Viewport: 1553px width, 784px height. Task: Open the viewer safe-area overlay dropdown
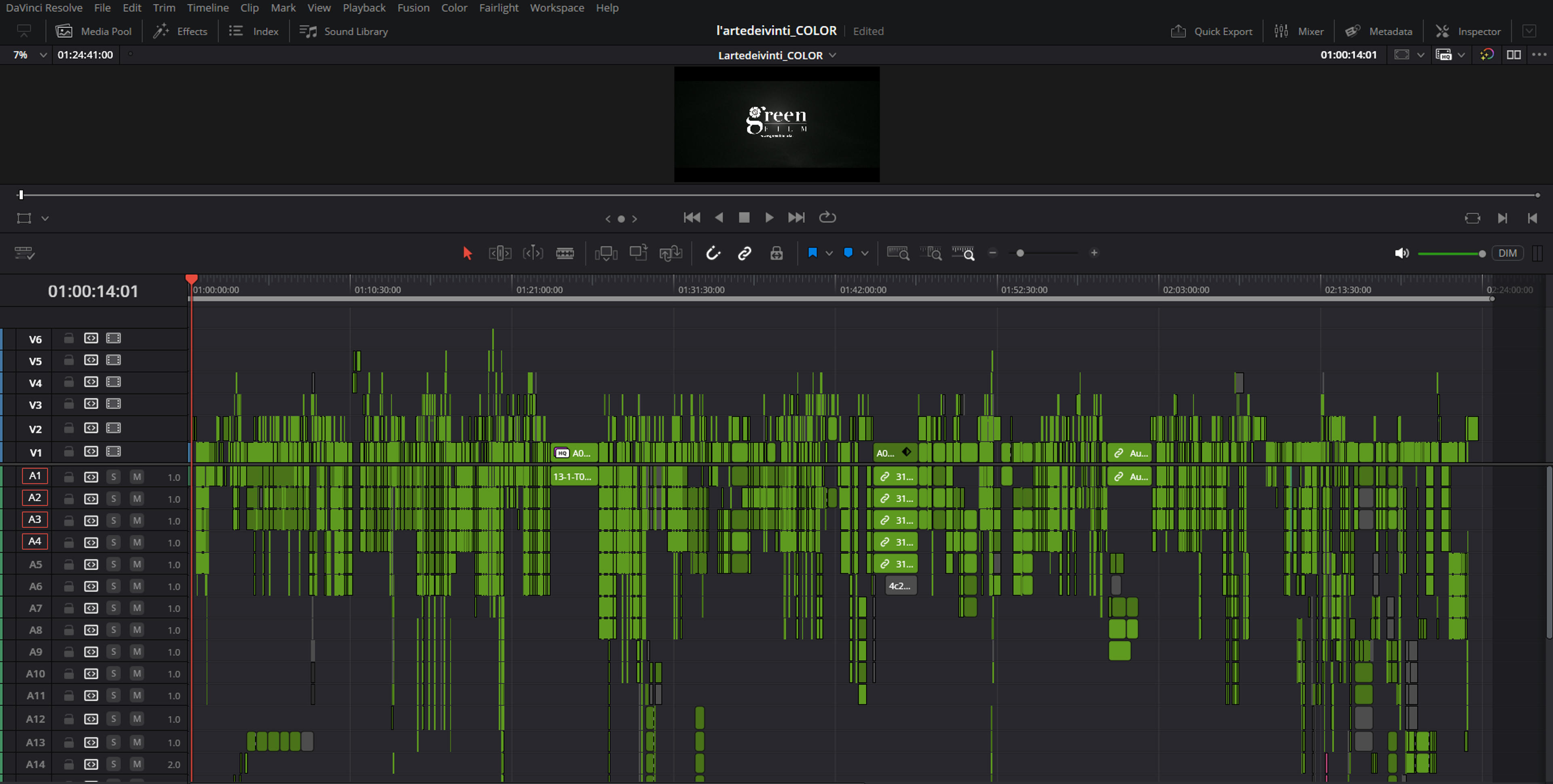[1421, 55]
